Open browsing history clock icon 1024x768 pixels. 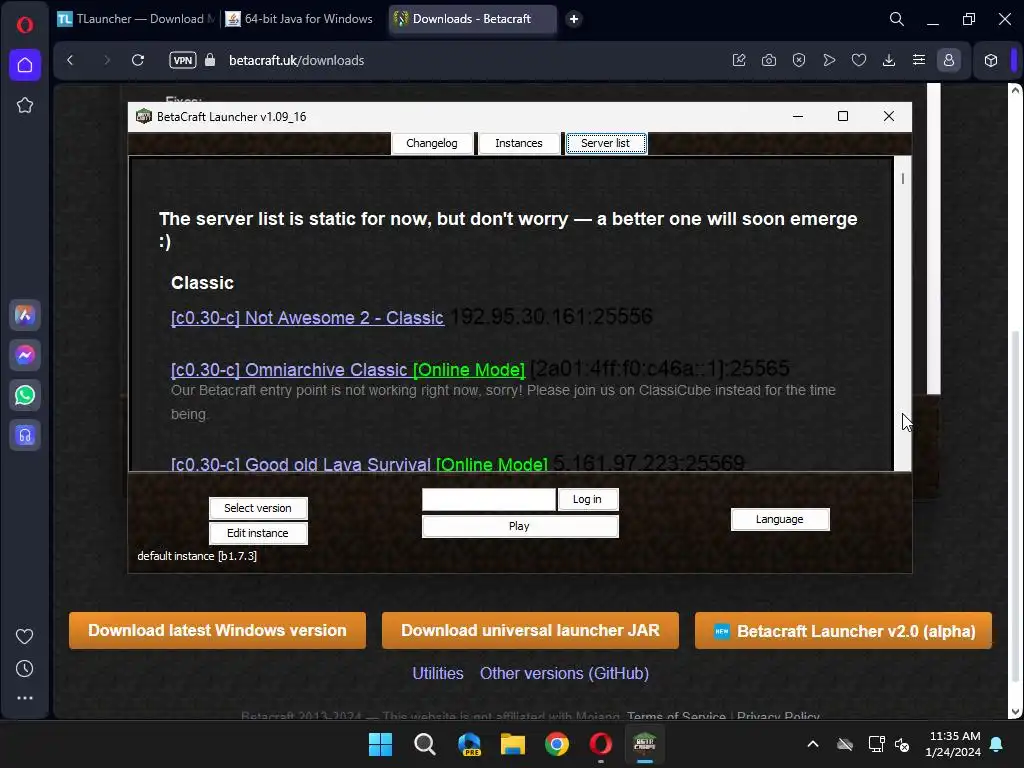[25, 669]
